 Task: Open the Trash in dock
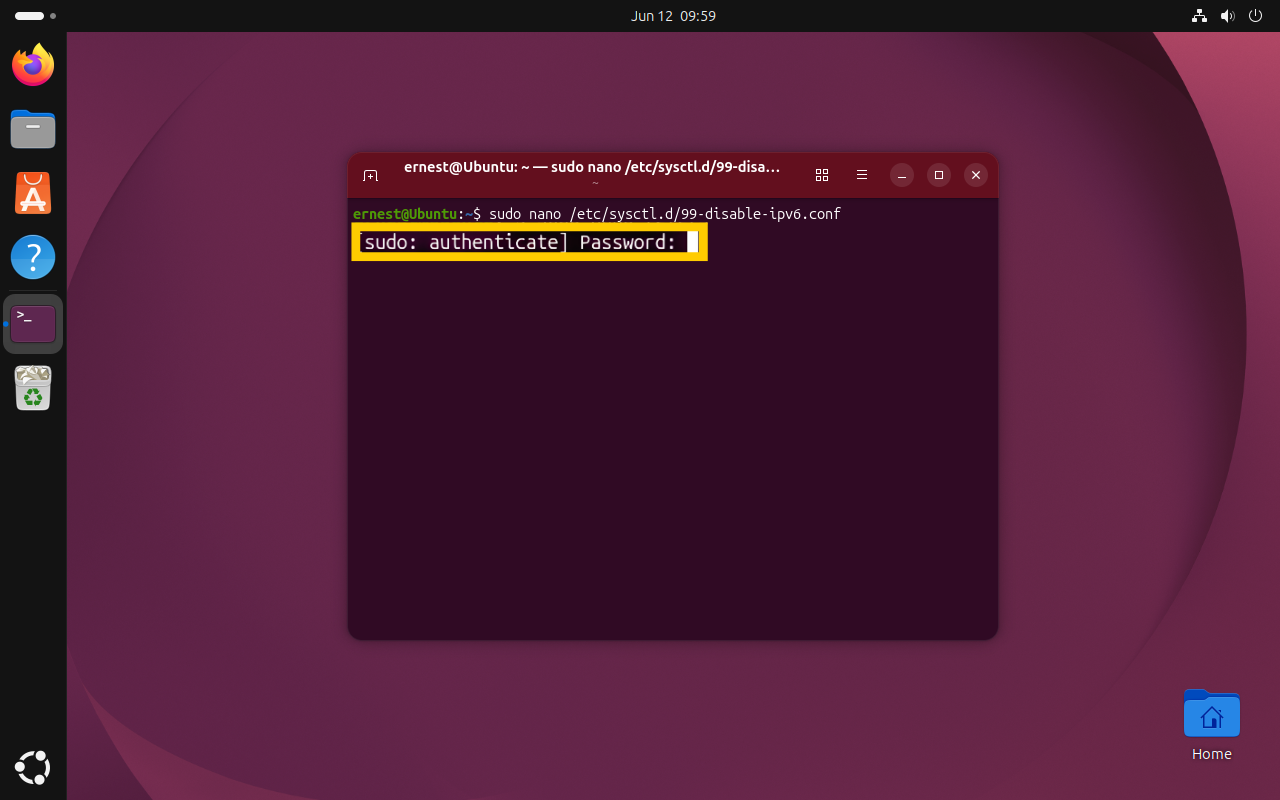[33, 388]
